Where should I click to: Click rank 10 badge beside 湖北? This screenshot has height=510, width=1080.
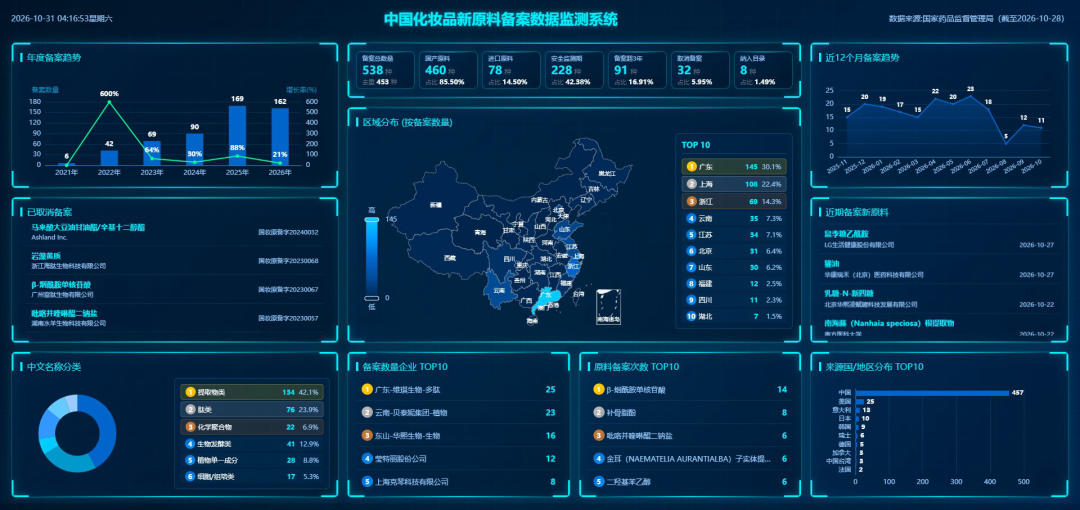(692, 316)
